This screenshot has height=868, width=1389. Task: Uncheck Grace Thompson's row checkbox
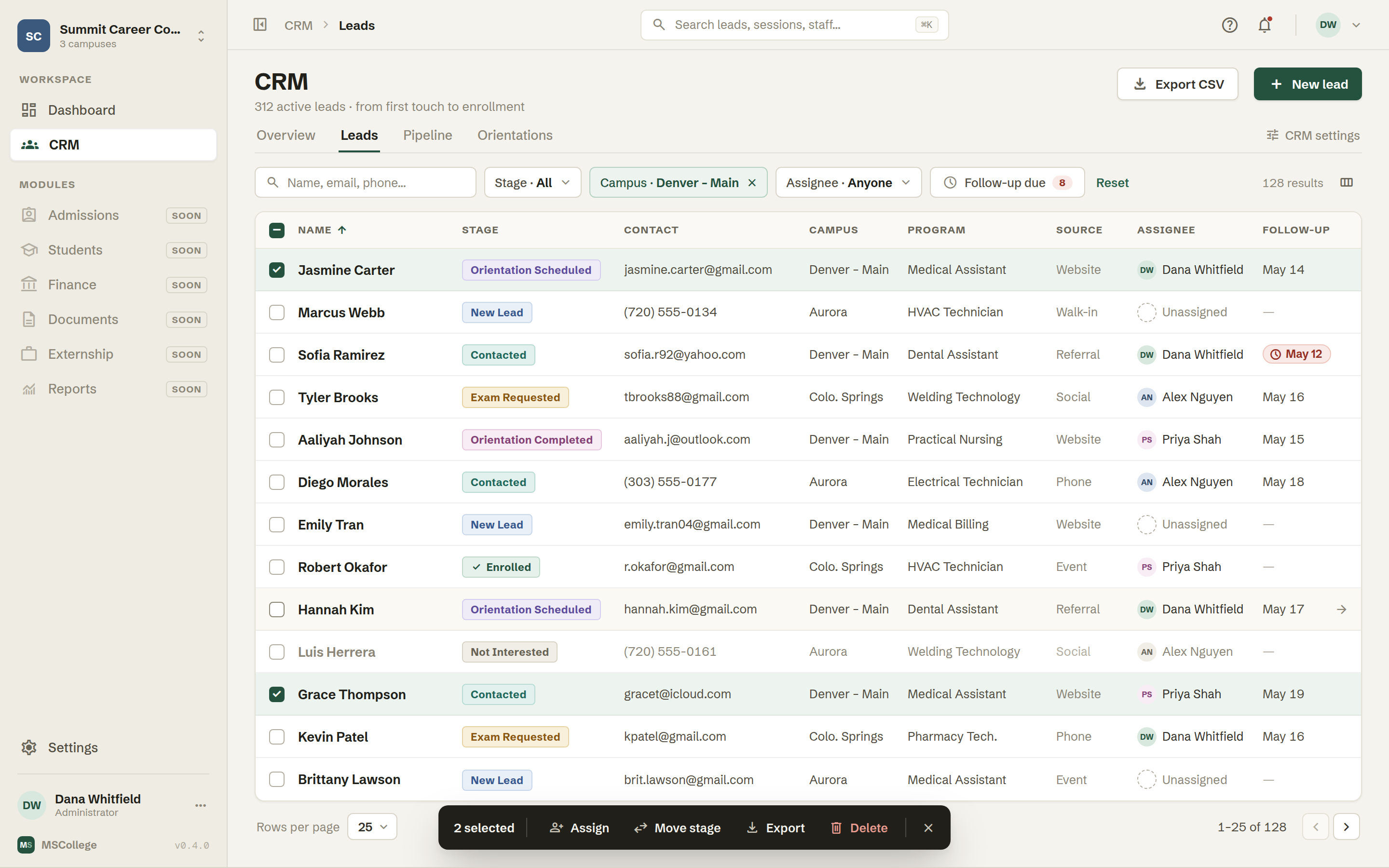277,694
